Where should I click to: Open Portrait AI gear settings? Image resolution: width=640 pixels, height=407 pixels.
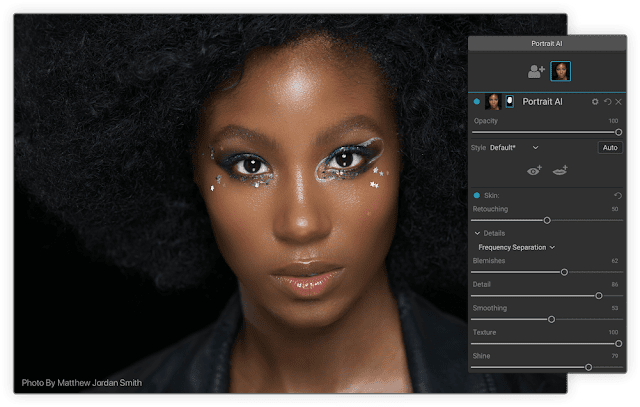[x=595, y=102]
